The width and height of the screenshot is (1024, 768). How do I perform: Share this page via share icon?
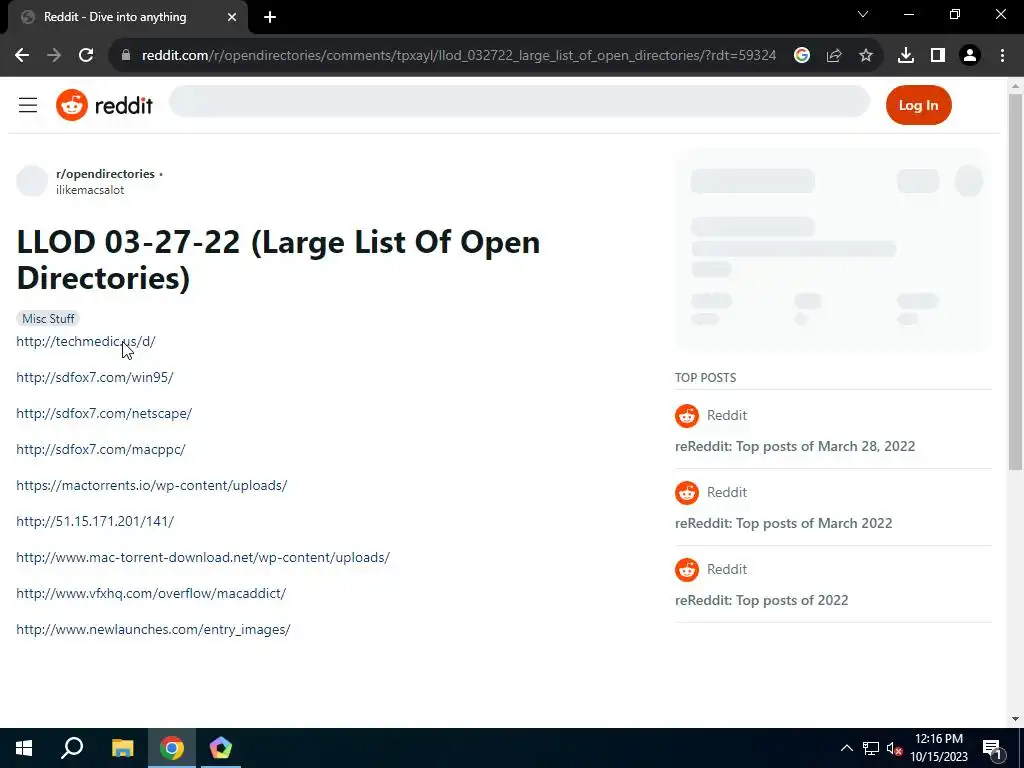[x=834, y=56]
